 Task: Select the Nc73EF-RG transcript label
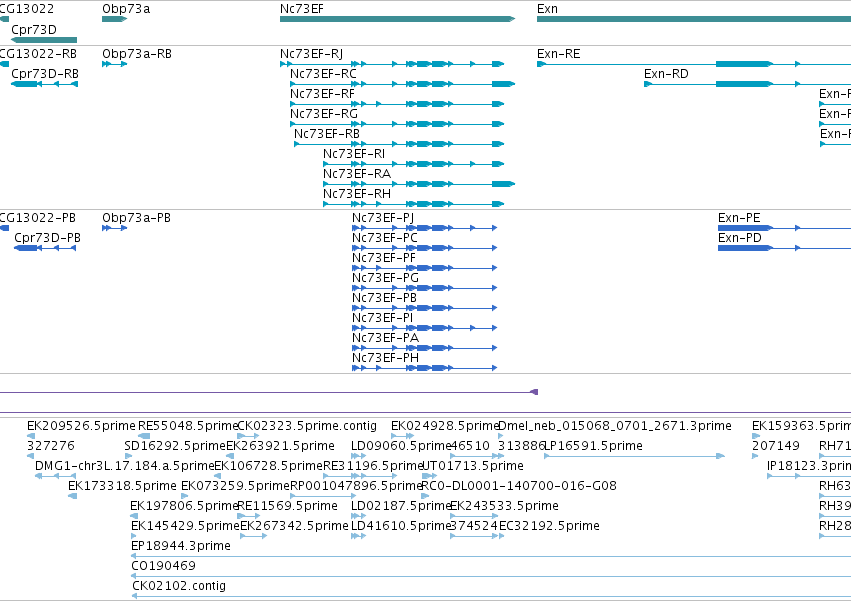[x=323, y=114]
